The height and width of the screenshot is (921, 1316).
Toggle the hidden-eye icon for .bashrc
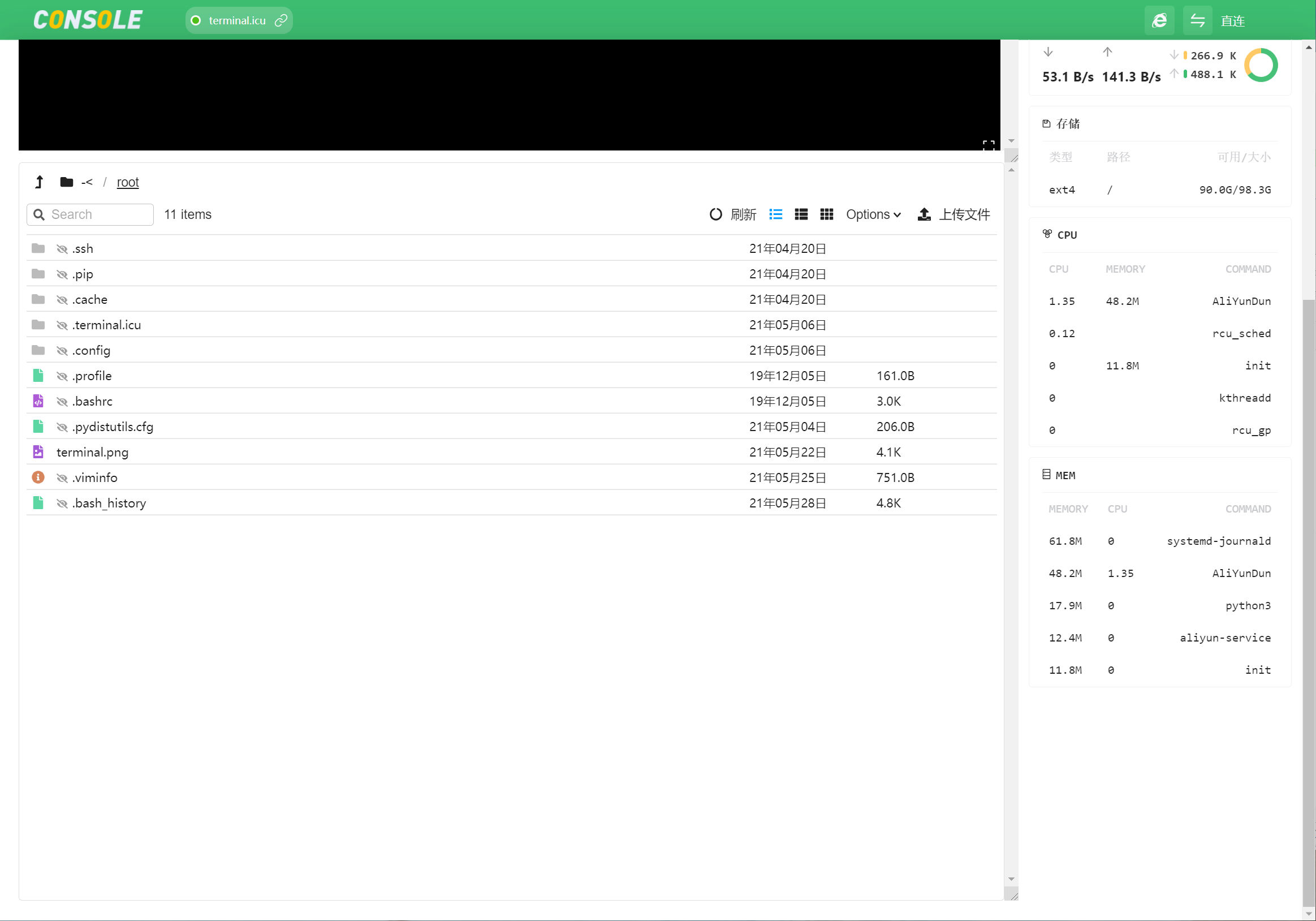click(62, 402)
